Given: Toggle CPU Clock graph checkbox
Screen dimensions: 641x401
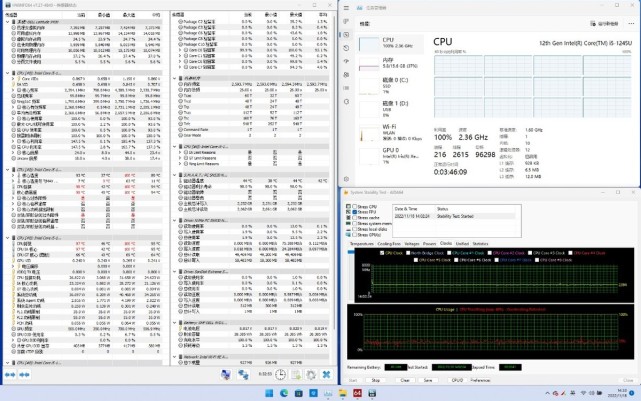Looking at the screenshot, I should click(x=382, y=253).
